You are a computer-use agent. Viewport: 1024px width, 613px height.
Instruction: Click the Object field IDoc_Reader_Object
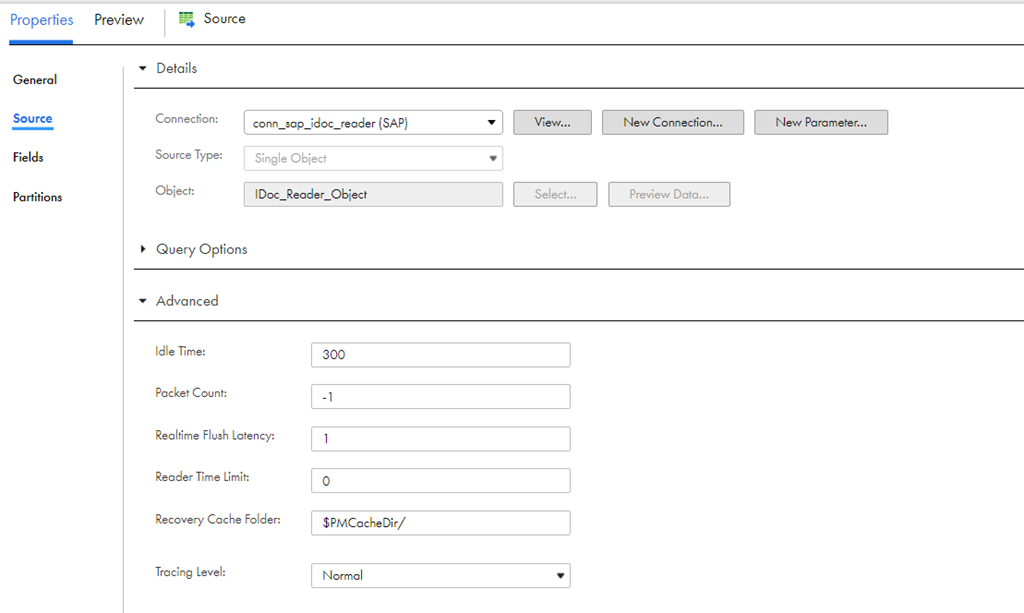373,194
